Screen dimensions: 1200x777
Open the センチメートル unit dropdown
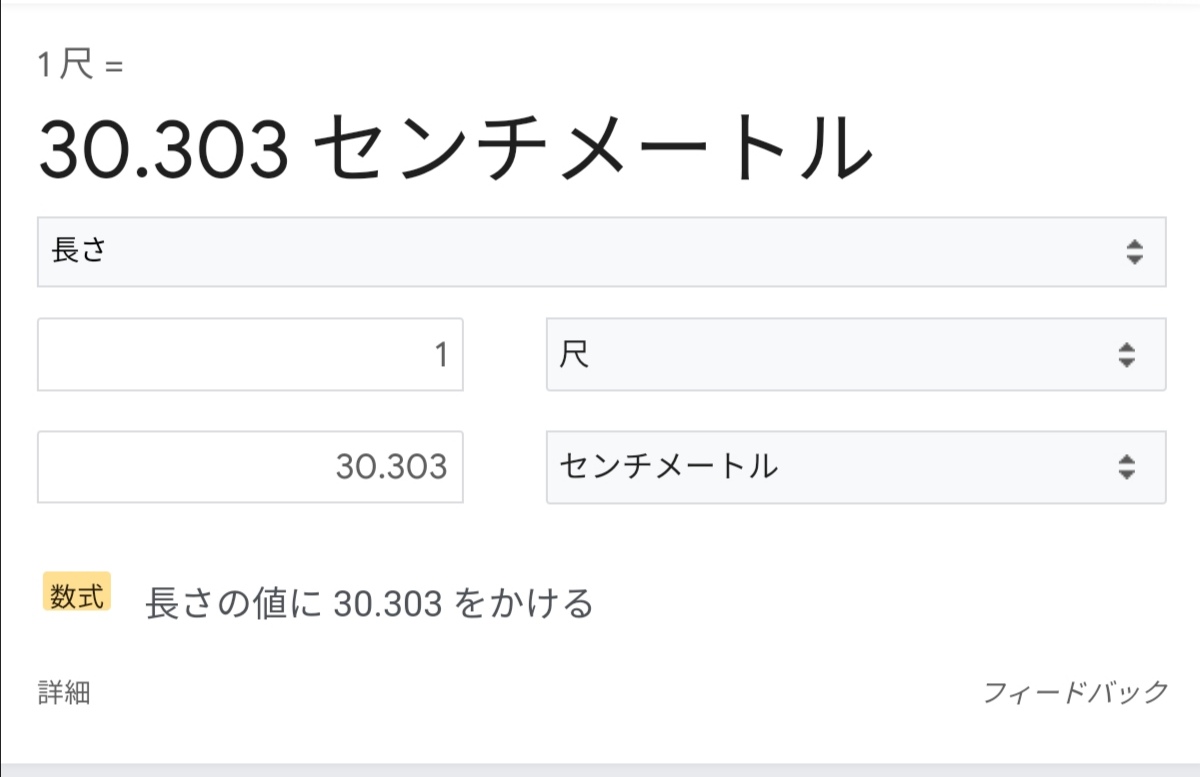(855, 467)
